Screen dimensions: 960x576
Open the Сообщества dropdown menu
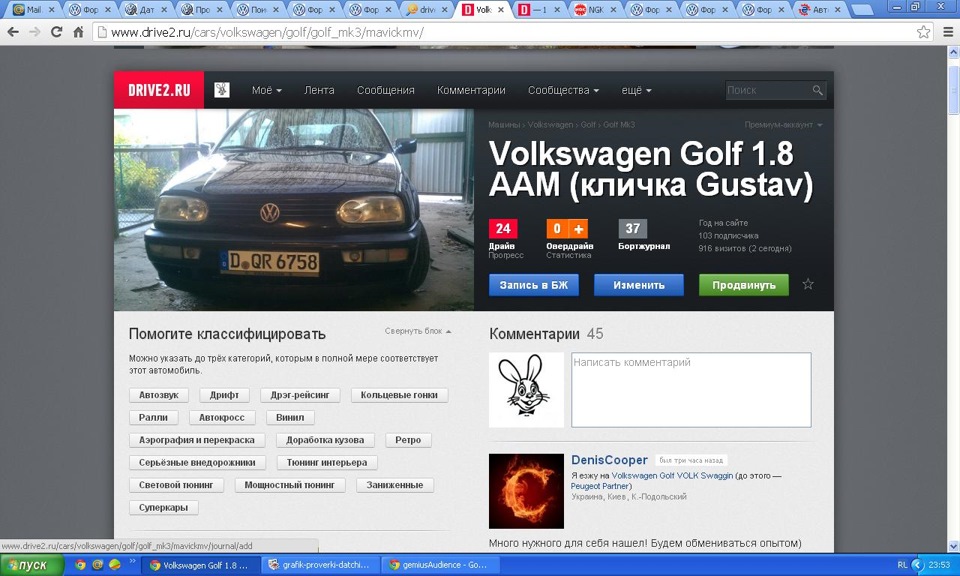coord(563,90)
